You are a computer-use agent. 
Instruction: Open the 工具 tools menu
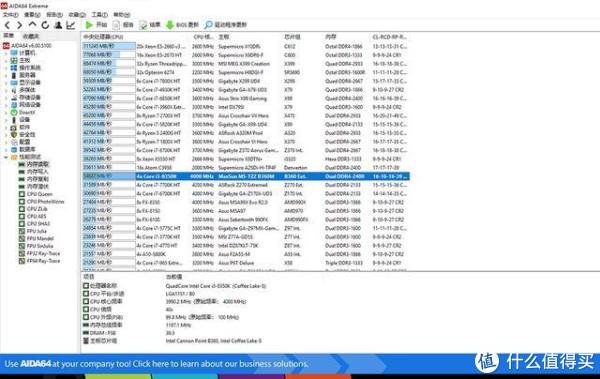tap(99, 15)
